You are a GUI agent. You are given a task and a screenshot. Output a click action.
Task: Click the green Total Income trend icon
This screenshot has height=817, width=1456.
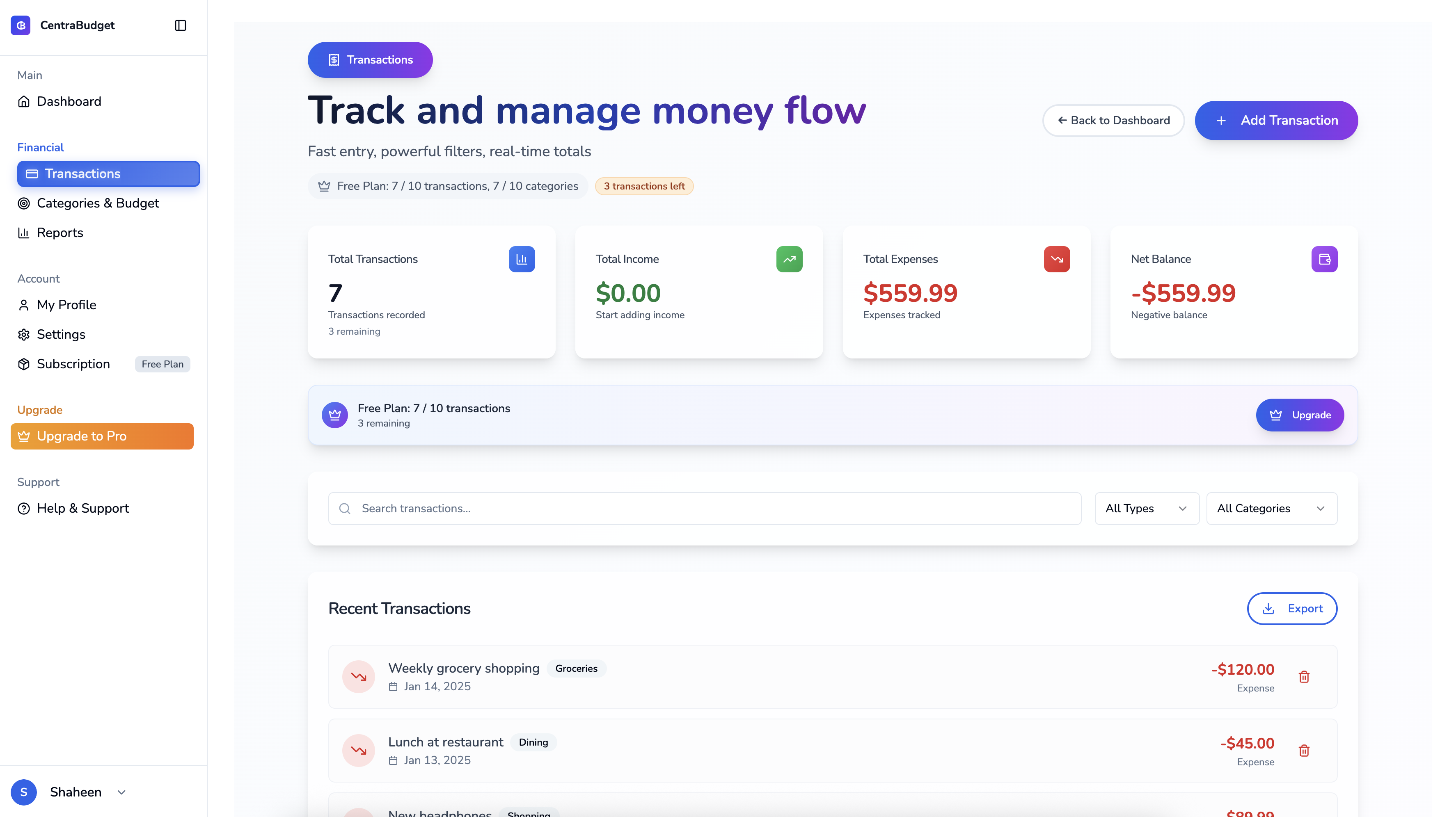click(789, 259)
